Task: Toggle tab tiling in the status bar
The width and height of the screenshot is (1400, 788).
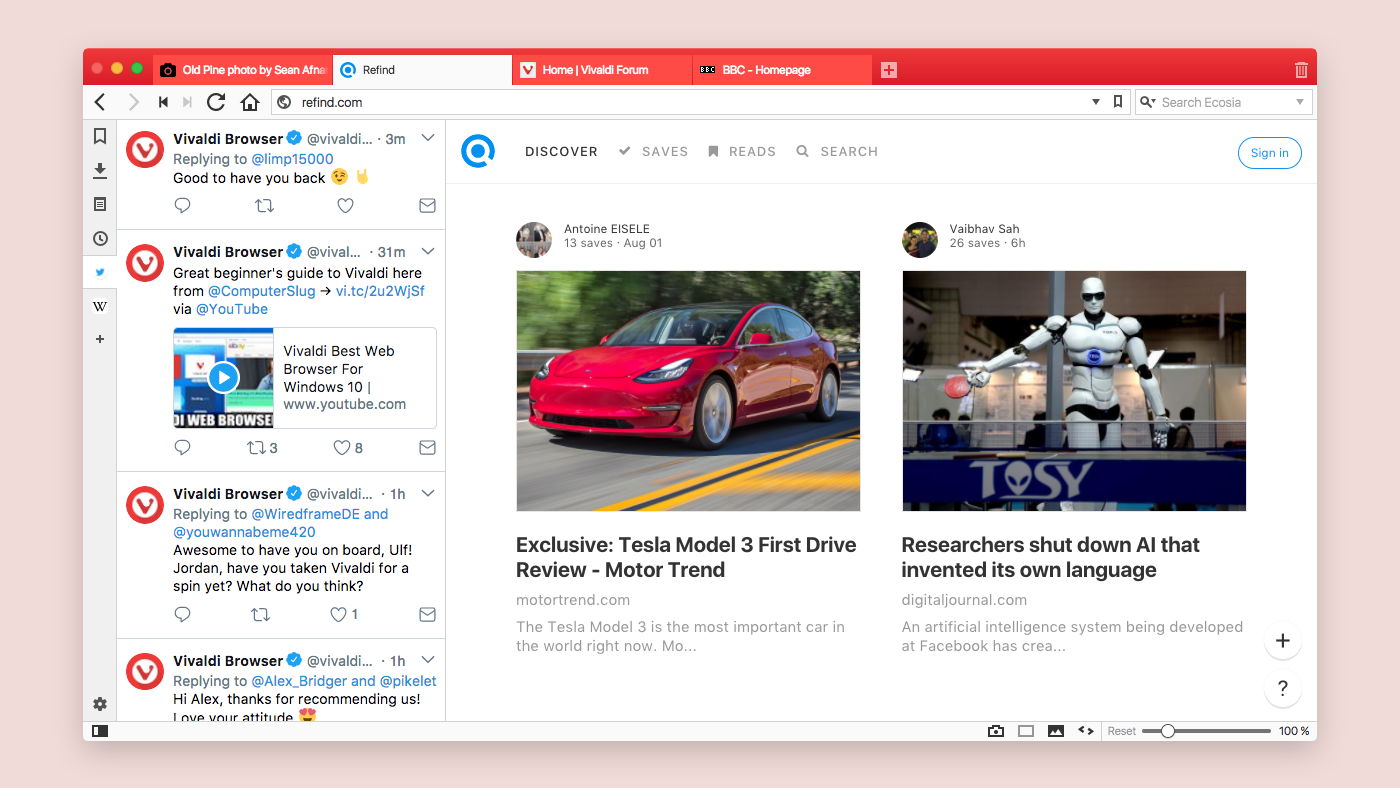Action: [x=1026, y=731]
